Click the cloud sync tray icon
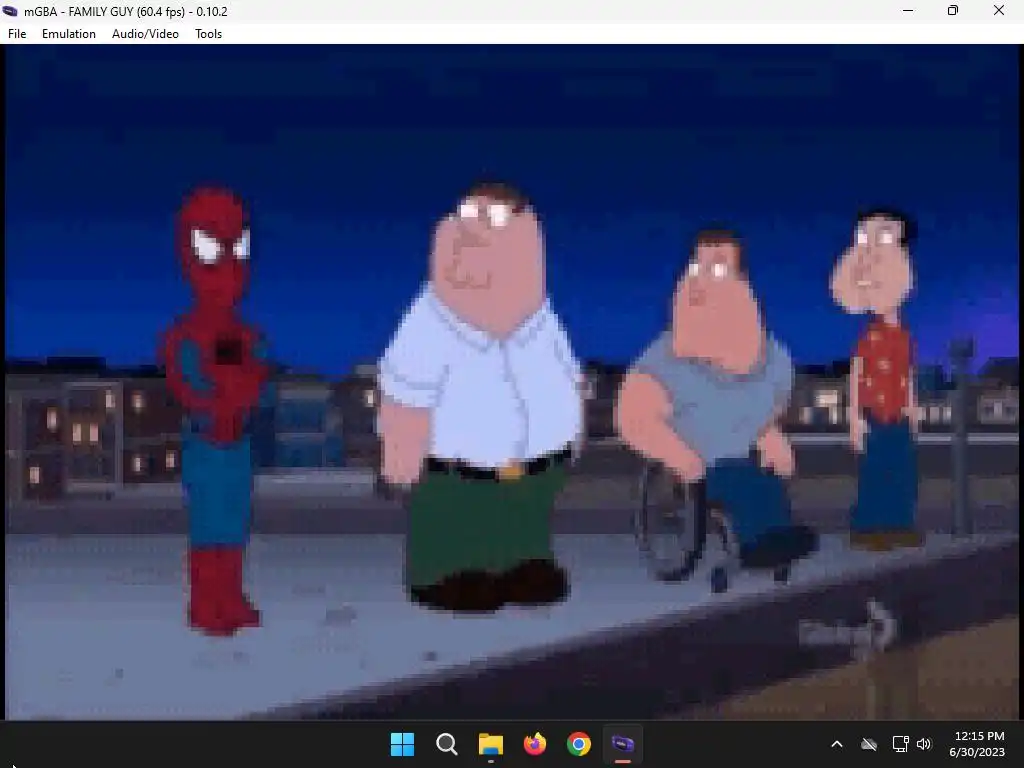Viewport: 1024px width, 768px height. [869, 744]
